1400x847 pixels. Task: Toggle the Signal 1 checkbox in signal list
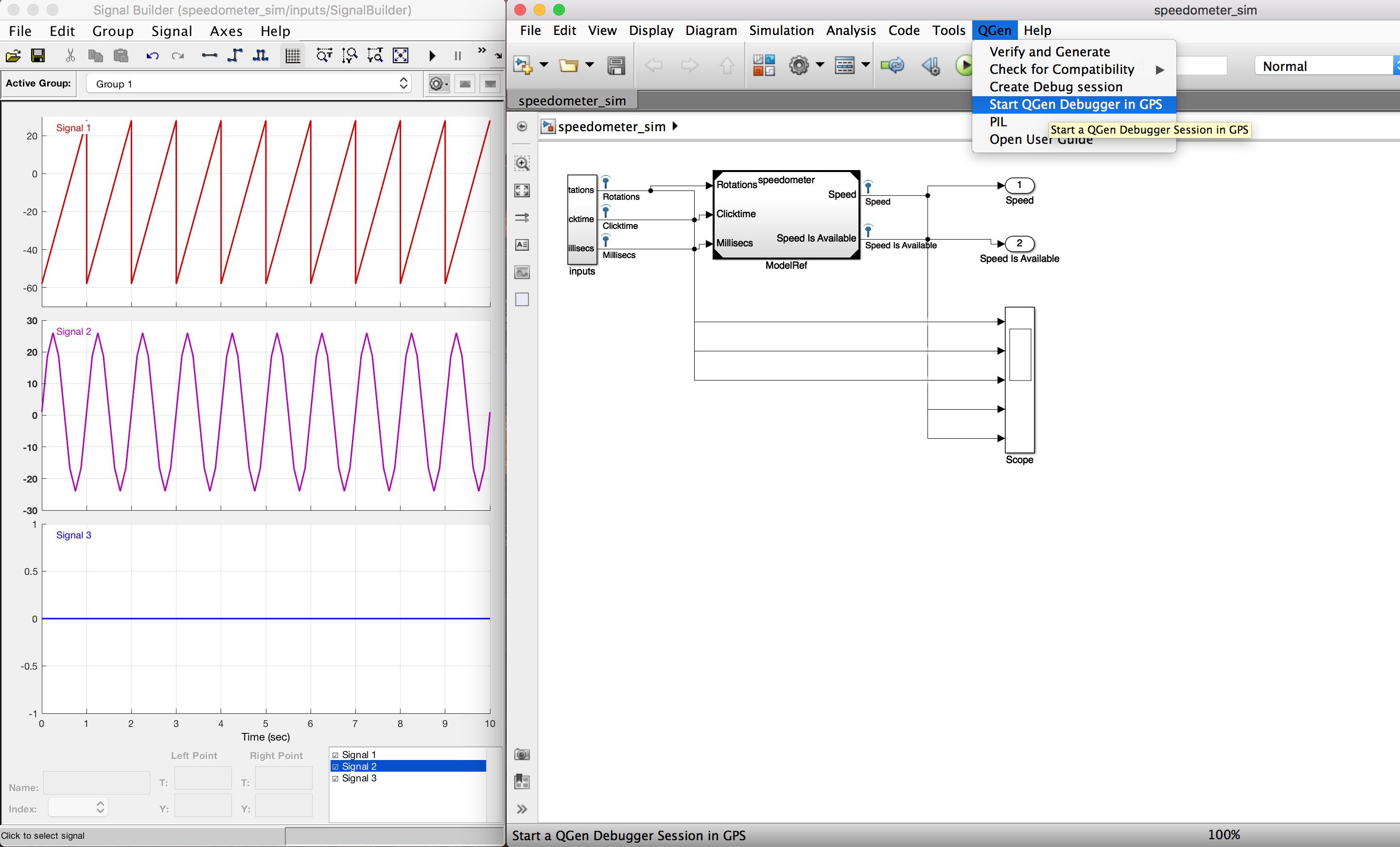point(335,755)
